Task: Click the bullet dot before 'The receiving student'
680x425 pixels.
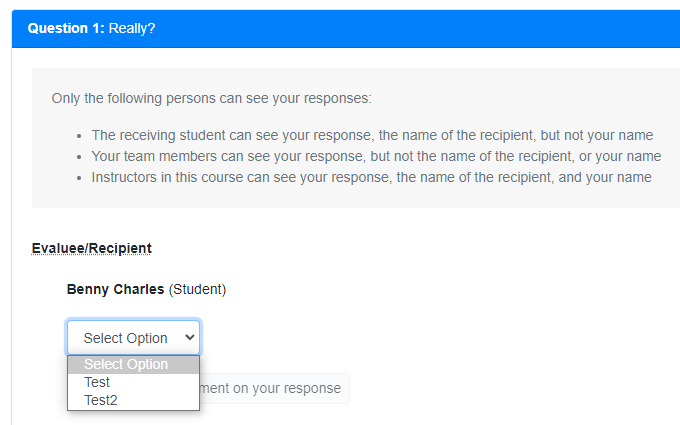Action: pyautogui.click(x=79, y=135)
